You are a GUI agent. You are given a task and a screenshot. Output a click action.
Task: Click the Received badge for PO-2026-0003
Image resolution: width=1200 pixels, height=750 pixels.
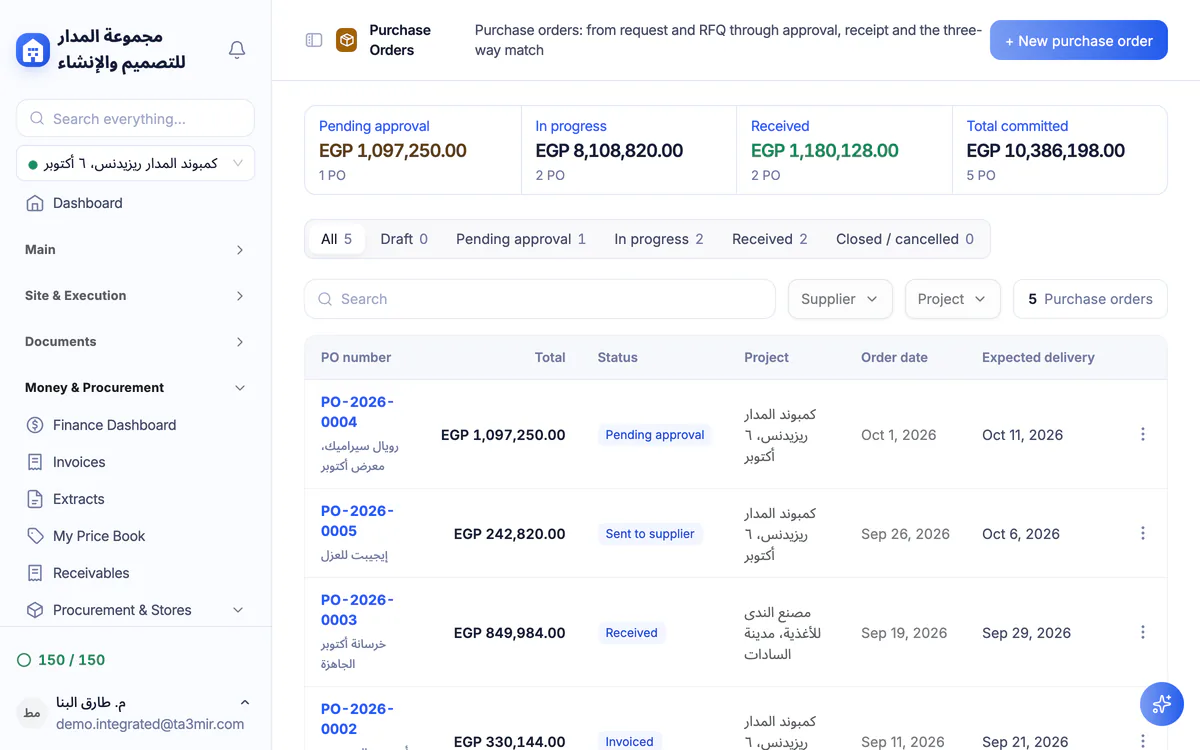click(x=631, y=633)
